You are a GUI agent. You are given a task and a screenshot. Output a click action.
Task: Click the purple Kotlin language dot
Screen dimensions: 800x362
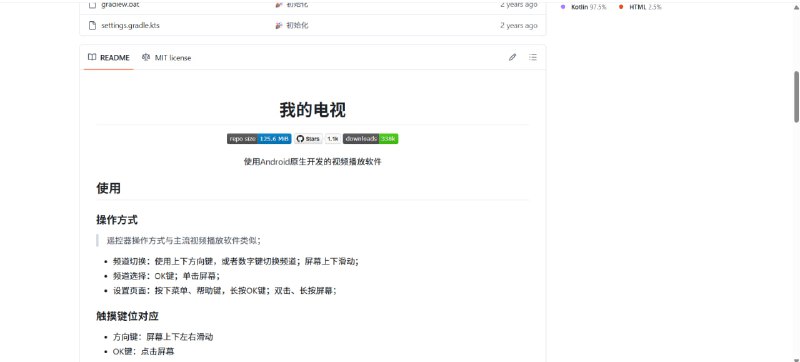[563, 7]
